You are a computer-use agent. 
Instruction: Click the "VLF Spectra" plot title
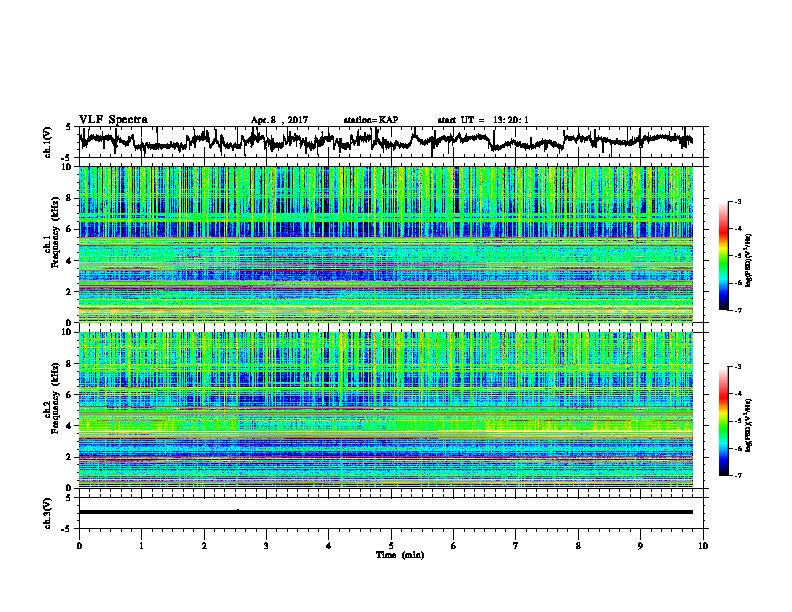click(x=113, y=120)
